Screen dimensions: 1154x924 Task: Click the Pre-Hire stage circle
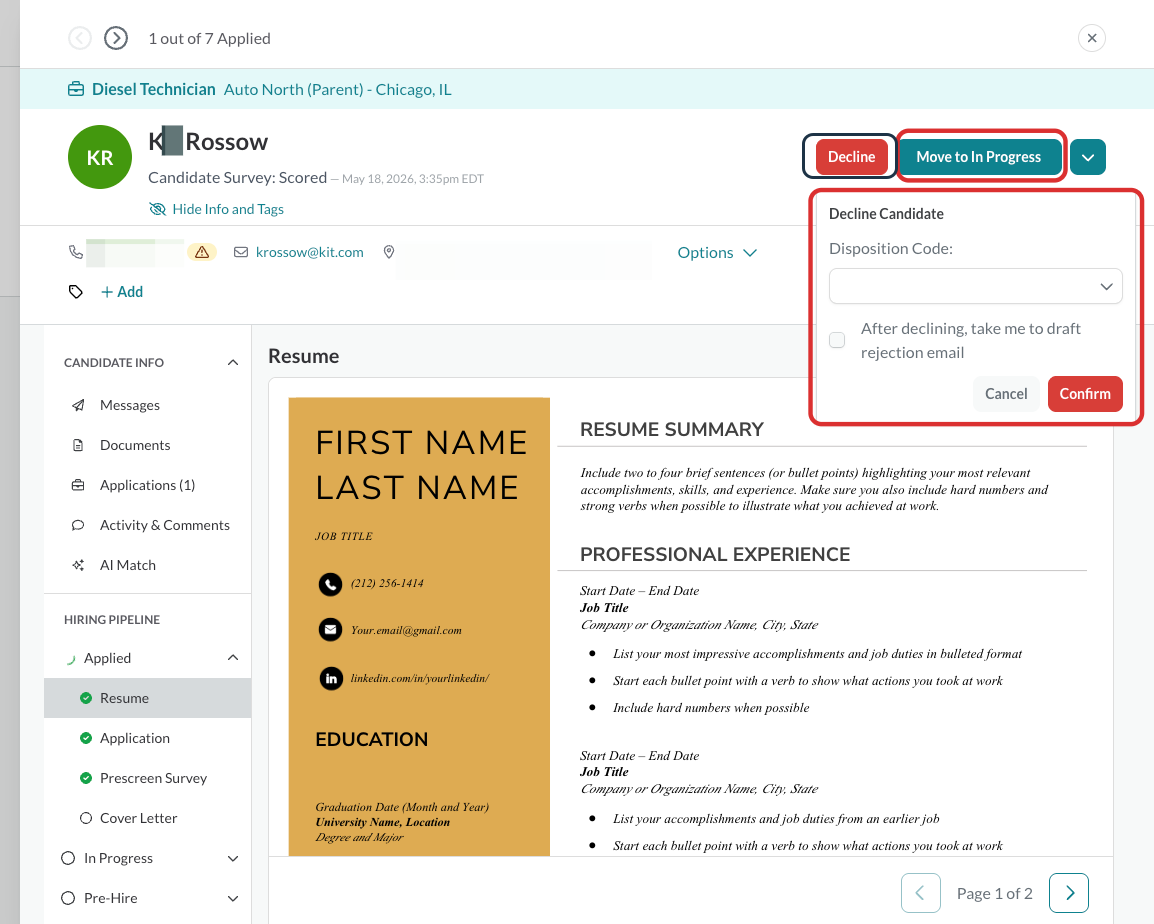click(68, 897)
